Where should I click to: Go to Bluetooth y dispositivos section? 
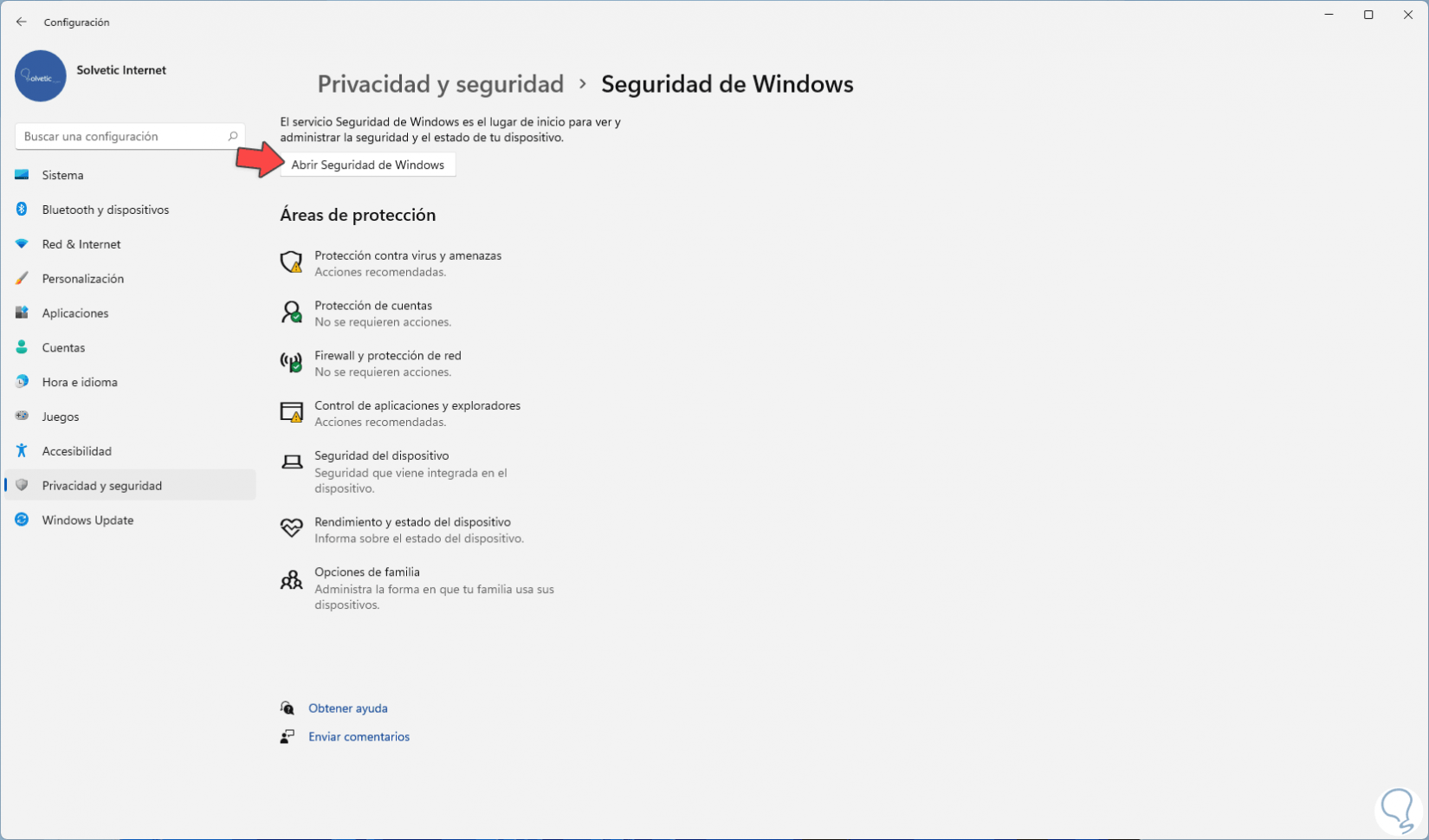coord(105,210)
